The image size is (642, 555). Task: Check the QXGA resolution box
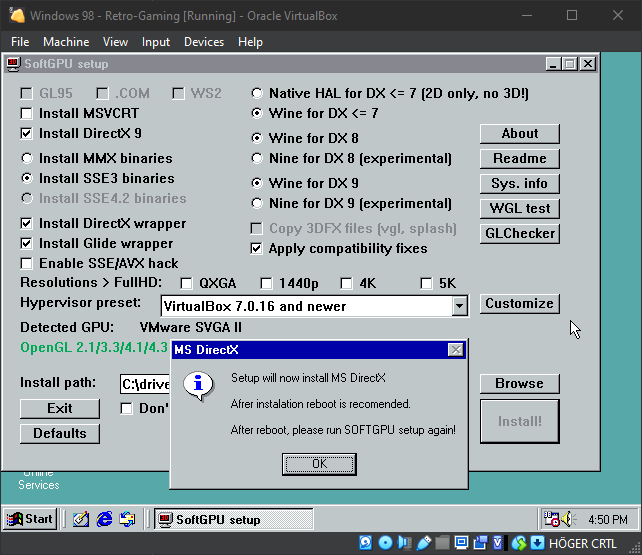click(186, 283)
